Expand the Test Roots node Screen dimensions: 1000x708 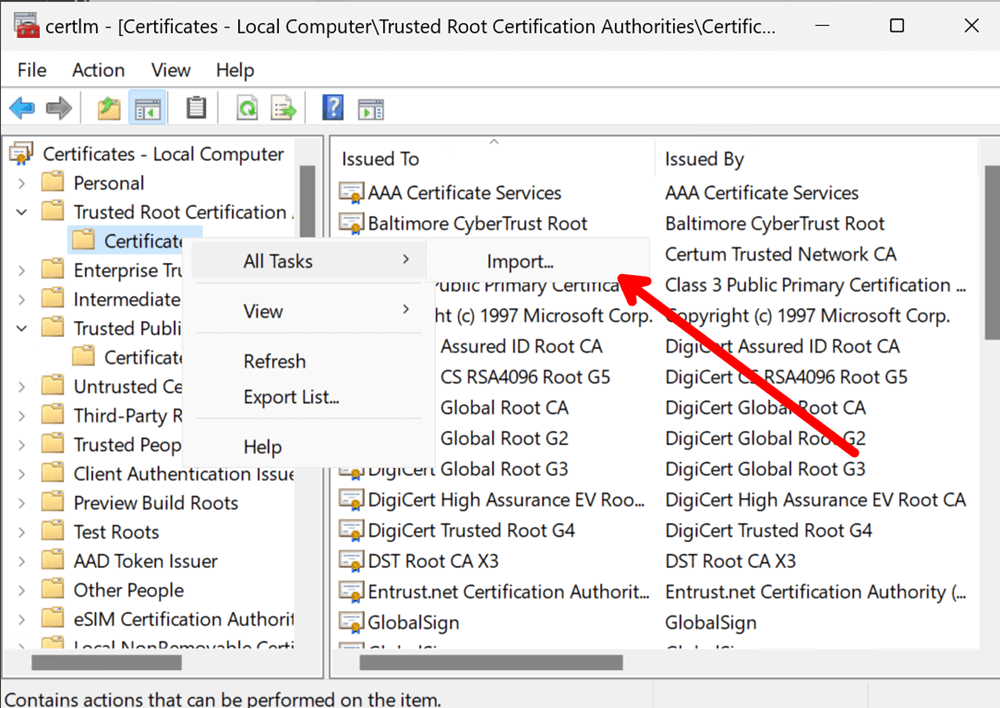click(22, 532)
